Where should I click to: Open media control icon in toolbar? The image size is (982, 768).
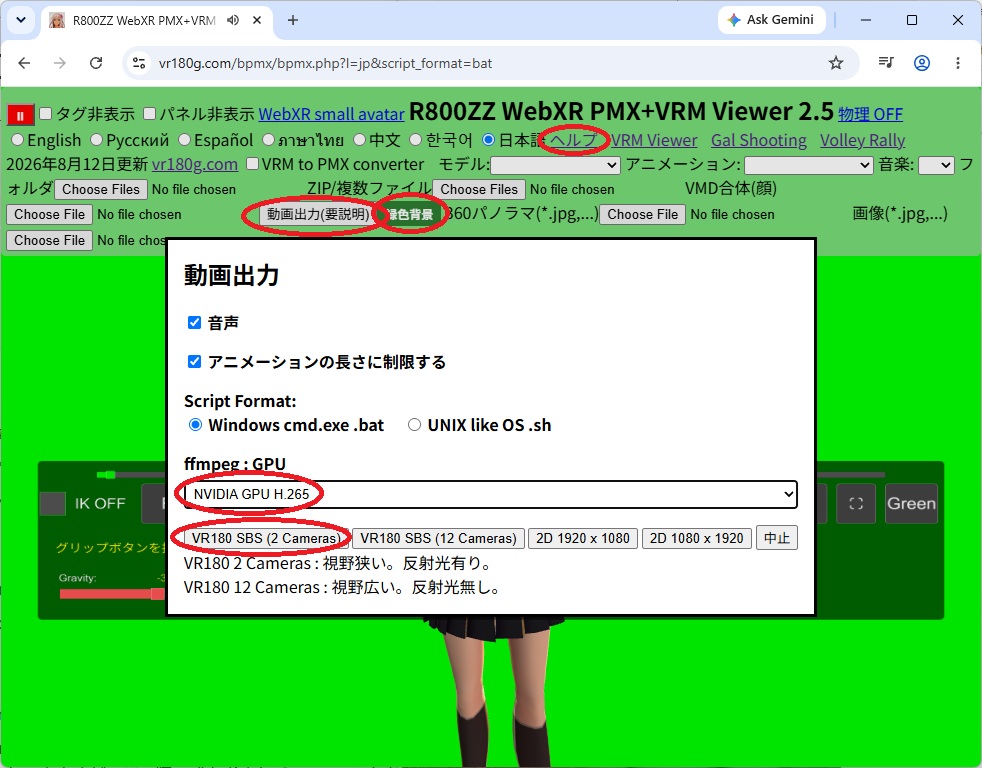[x=886, y=63]
